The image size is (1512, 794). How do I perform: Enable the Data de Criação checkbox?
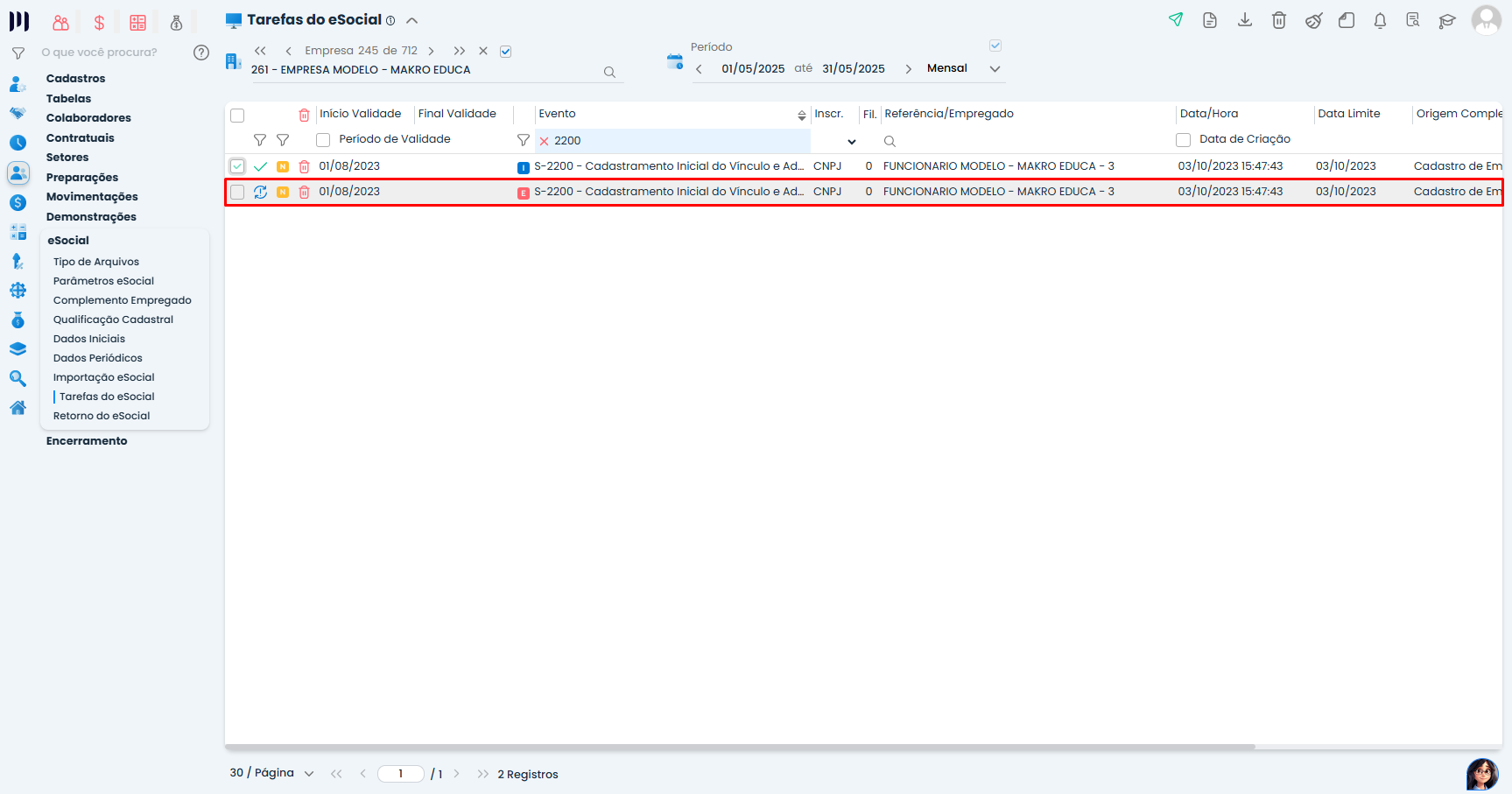point(1183,140)
